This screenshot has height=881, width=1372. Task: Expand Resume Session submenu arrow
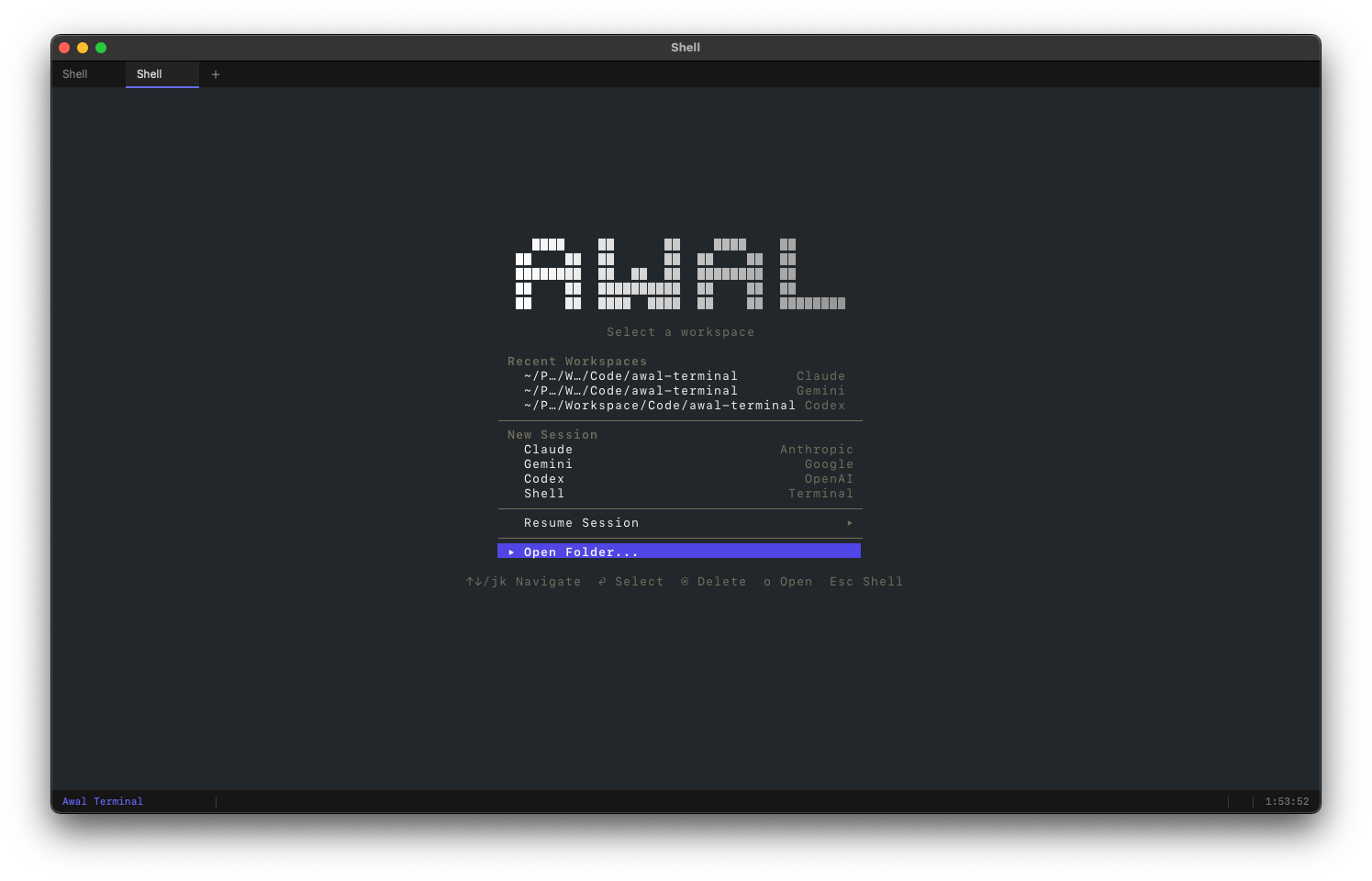pos(850,523)
